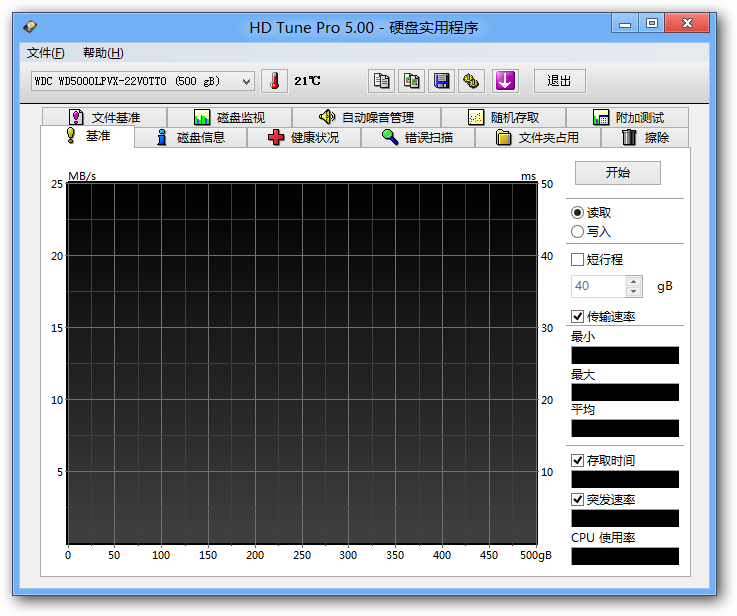The width and height of the screenshot is (737, 616).
Task: Click the 开始 button
Action: [x=617, y=173]
